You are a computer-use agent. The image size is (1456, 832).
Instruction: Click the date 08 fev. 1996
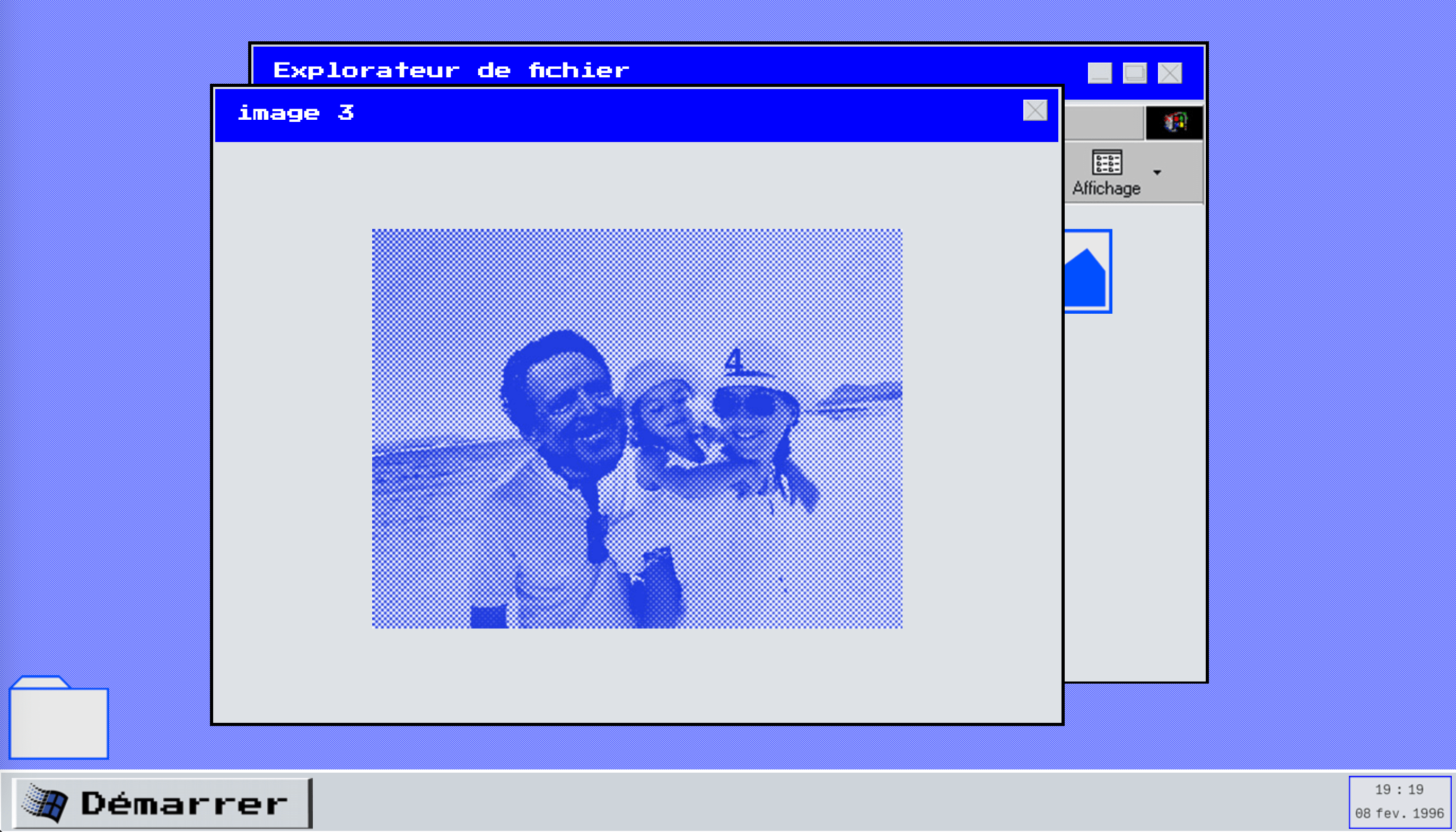[x=1399, y=813]
